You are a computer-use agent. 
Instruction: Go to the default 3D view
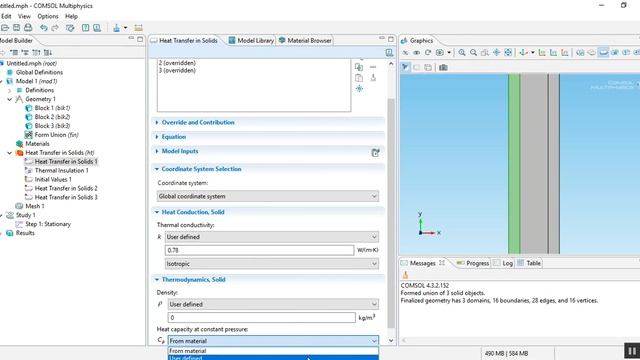tap(524, 53)
